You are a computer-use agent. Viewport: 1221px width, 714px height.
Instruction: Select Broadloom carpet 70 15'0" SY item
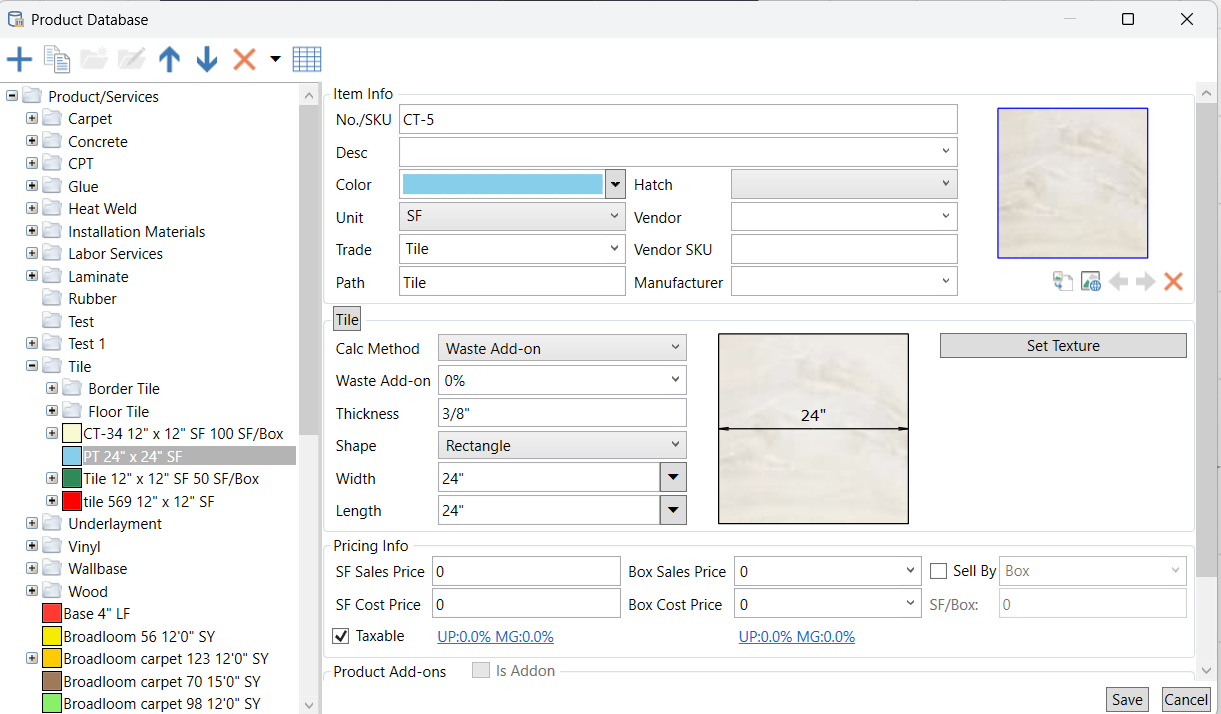(x=162, y=681)
